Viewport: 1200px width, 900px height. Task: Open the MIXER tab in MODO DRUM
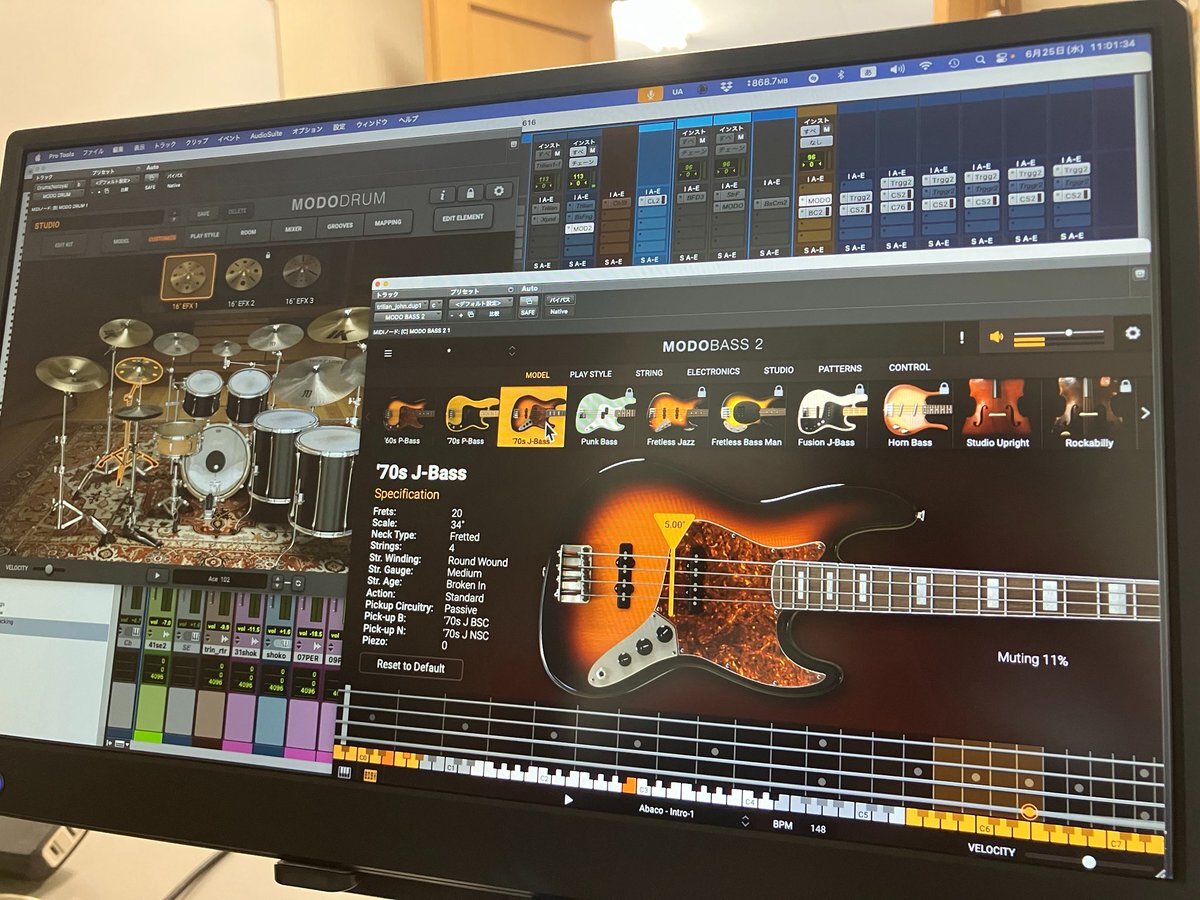point(293,230)
